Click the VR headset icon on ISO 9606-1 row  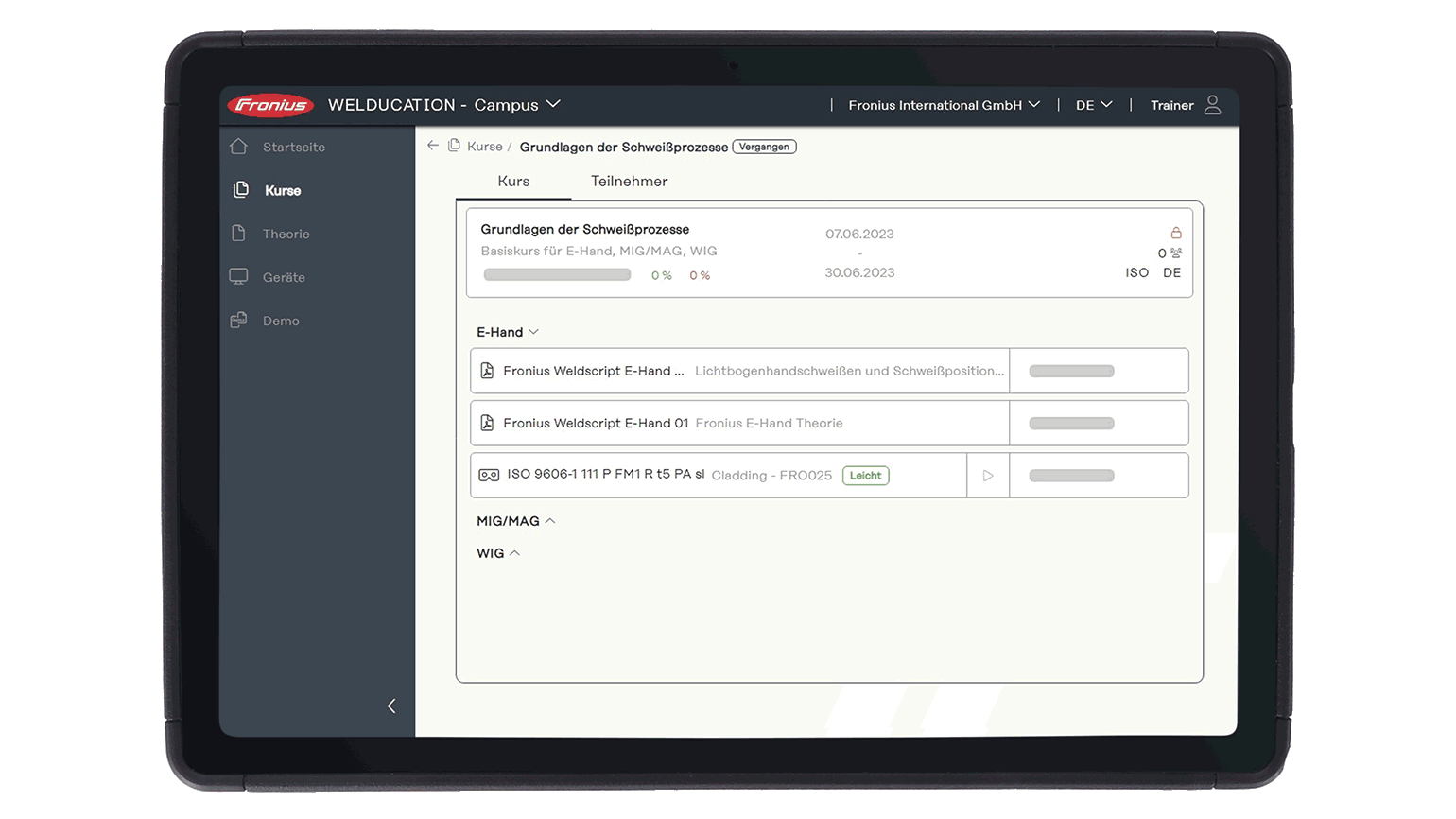[489, 475]
